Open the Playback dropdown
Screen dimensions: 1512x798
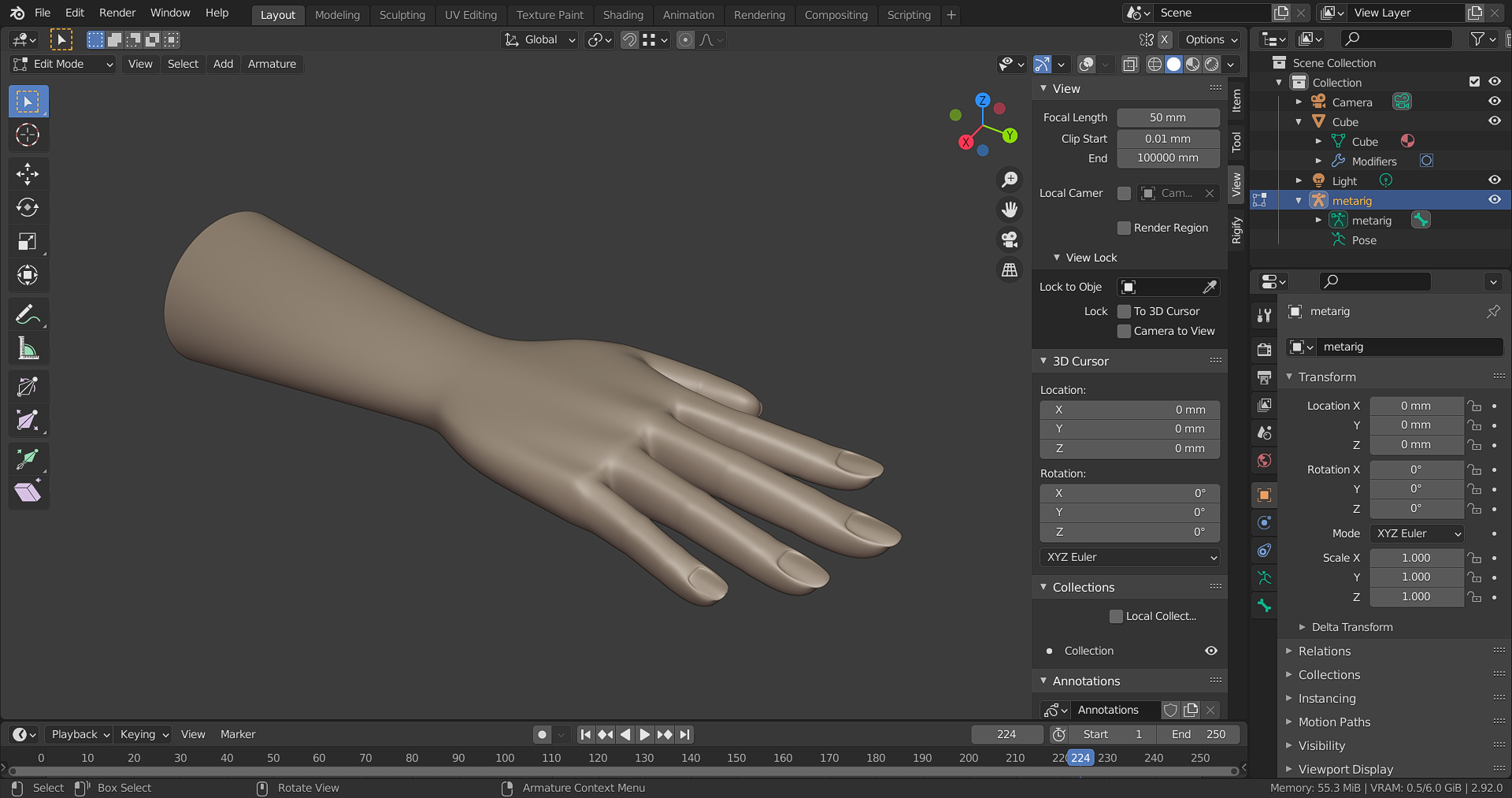(x=79, y=735)
